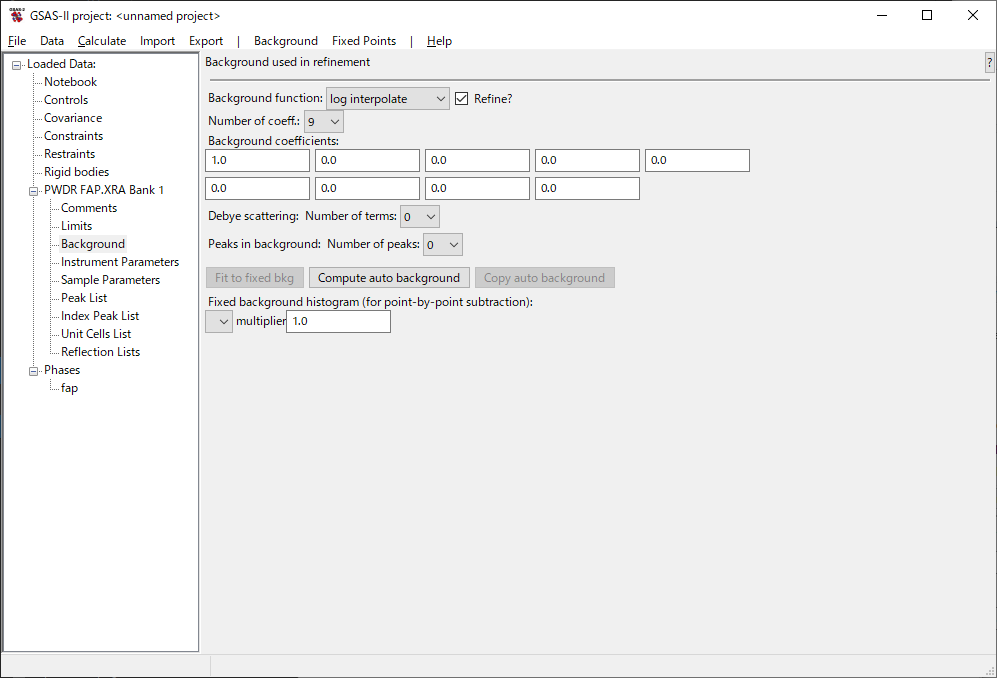
Task: Select Peak List in data tree
Action: coord(84,298)
